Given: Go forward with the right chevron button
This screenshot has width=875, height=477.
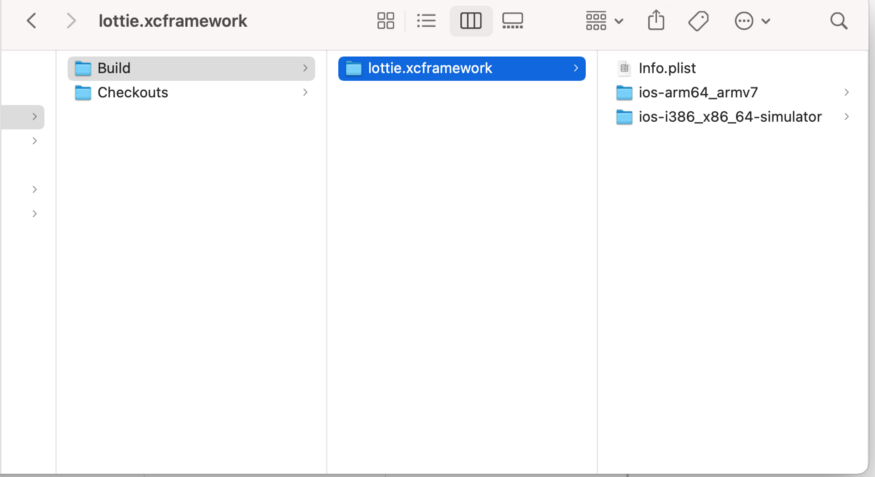Looking at the screenshot, I should [70, 21].
